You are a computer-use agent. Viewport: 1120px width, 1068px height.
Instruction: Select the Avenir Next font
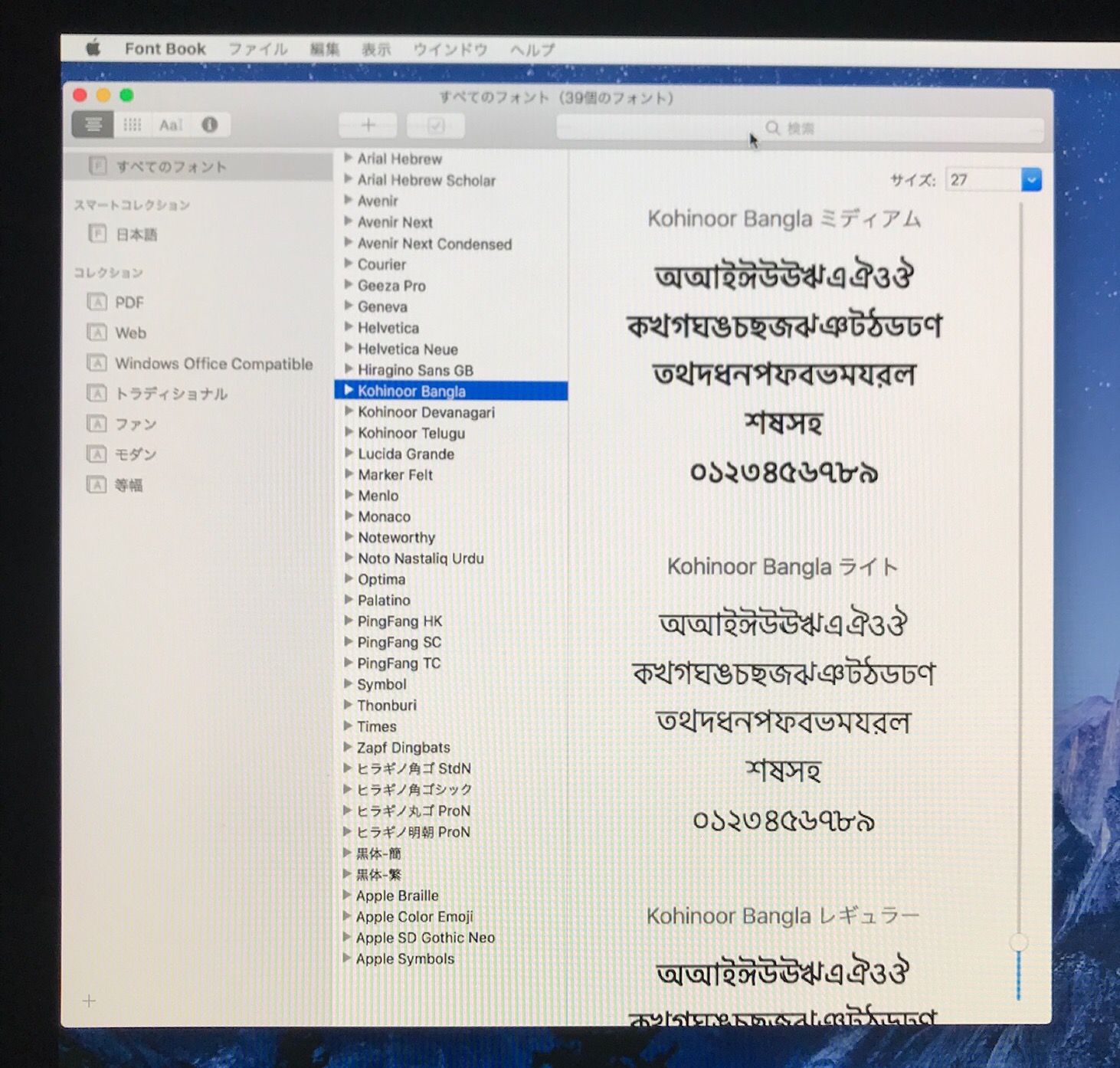[395, 222]
